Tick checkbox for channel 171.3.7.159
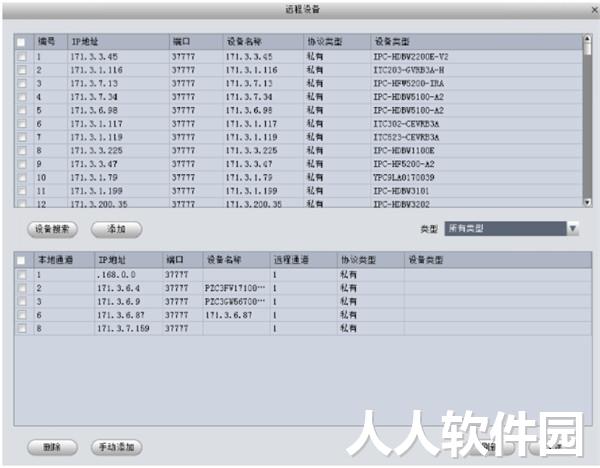 tap(22, 328)
